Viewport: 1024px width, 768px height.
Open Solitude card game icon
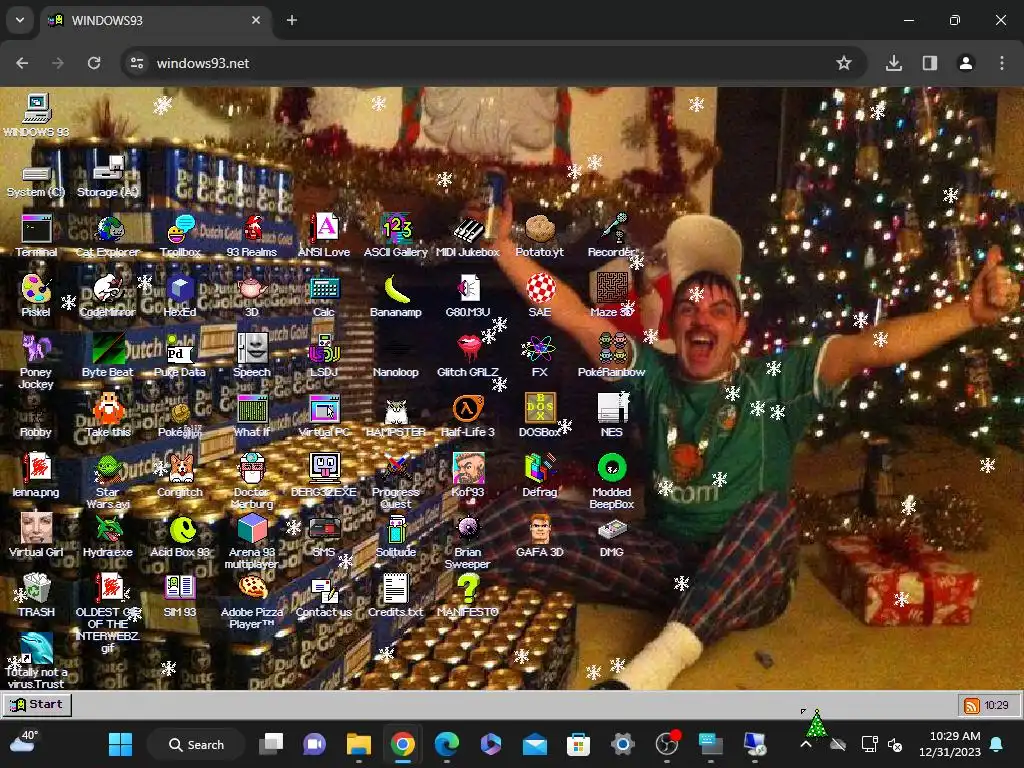click(x=396, y=536)
